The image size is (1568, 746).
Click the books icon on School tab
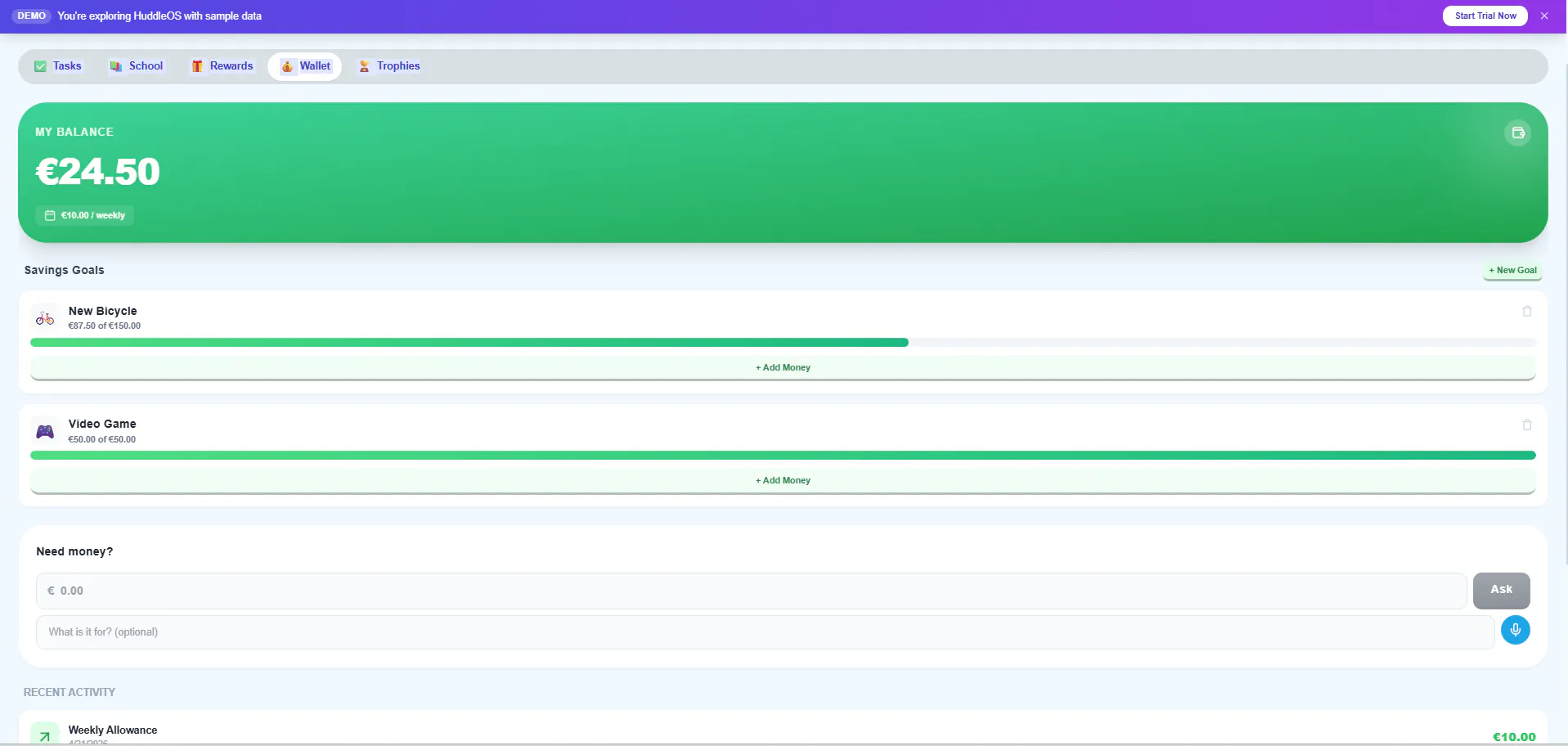(x=116, y=66)
